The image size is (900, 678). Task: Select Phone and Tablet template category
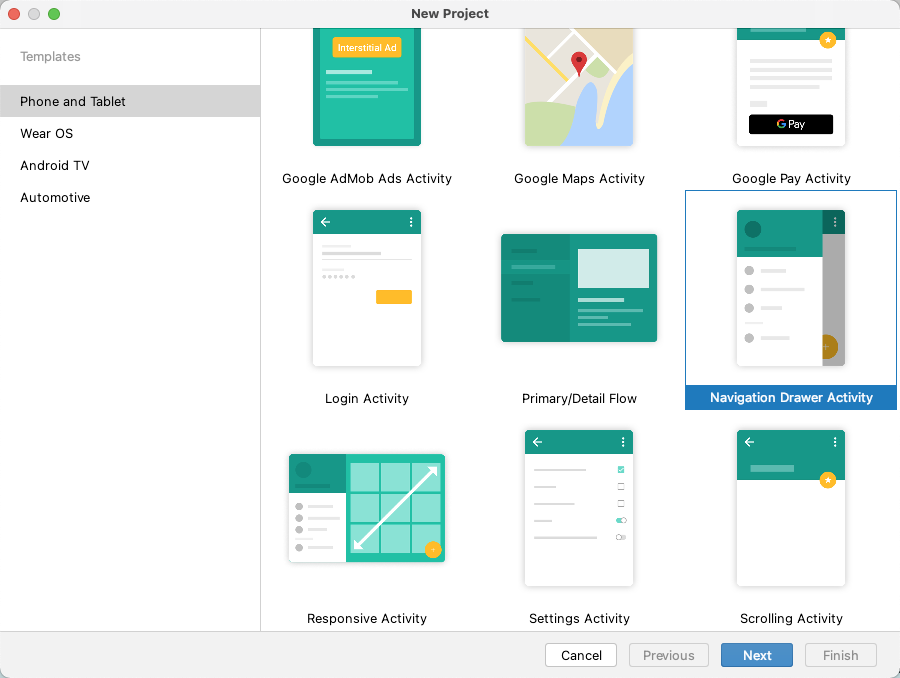click(130, 101)
